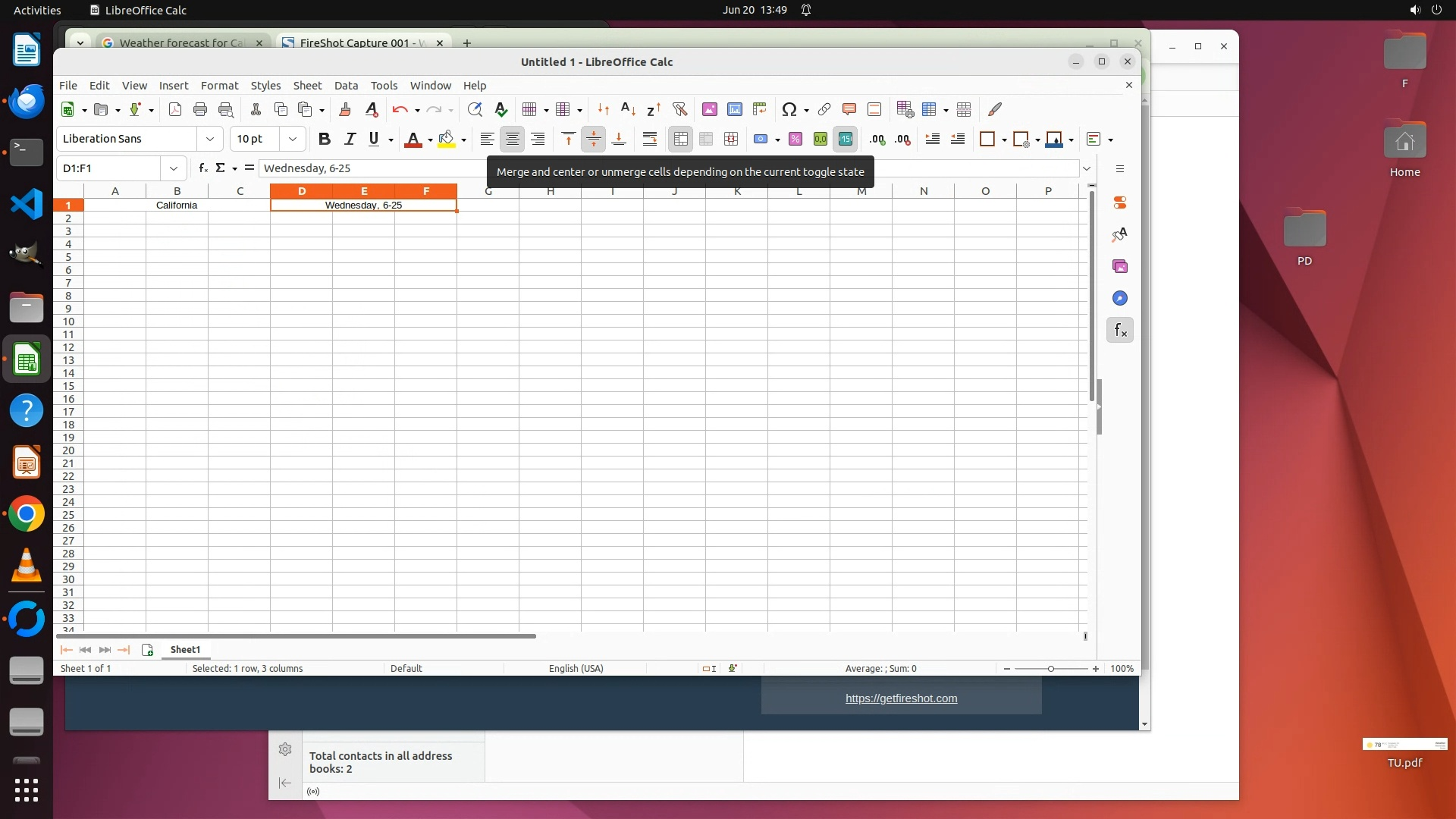Toggle Wrap Text for the cell
Screen dimensions: 1456x819
(x=650, y=139)
